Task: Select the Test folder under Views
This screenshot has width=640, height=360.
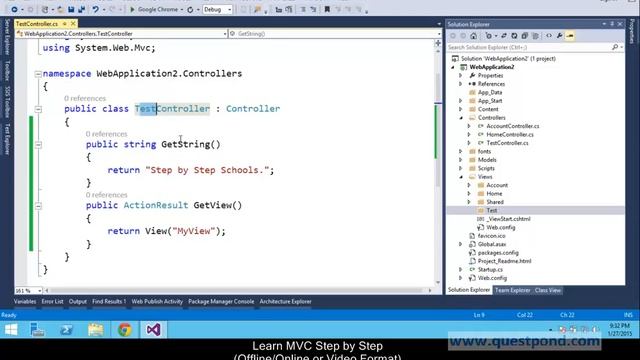Action: click(491, 211)
